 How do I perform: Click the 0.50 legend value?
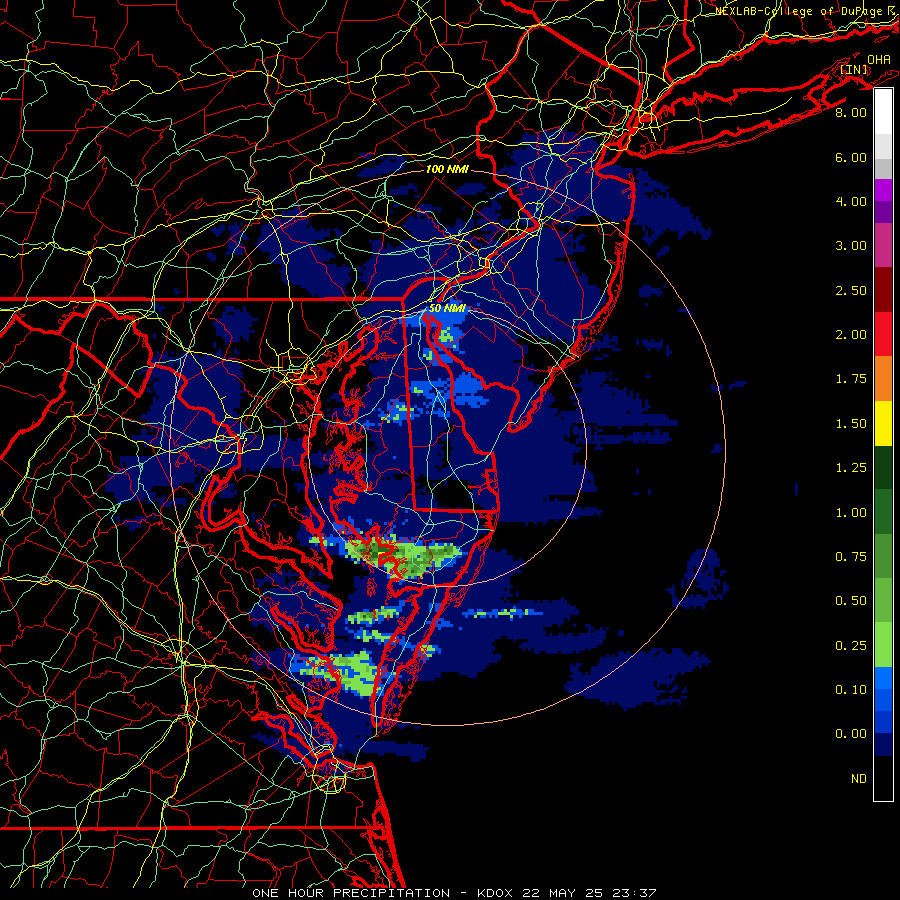tap(851, 601)
